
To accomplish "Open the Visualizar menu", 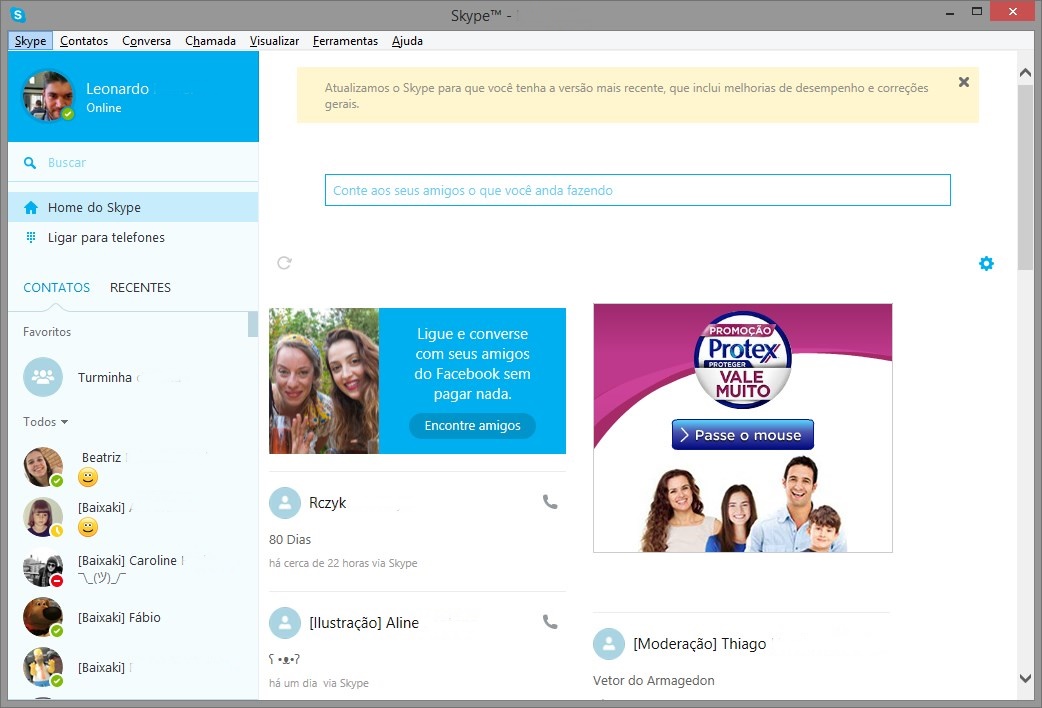I will point(274,41).
